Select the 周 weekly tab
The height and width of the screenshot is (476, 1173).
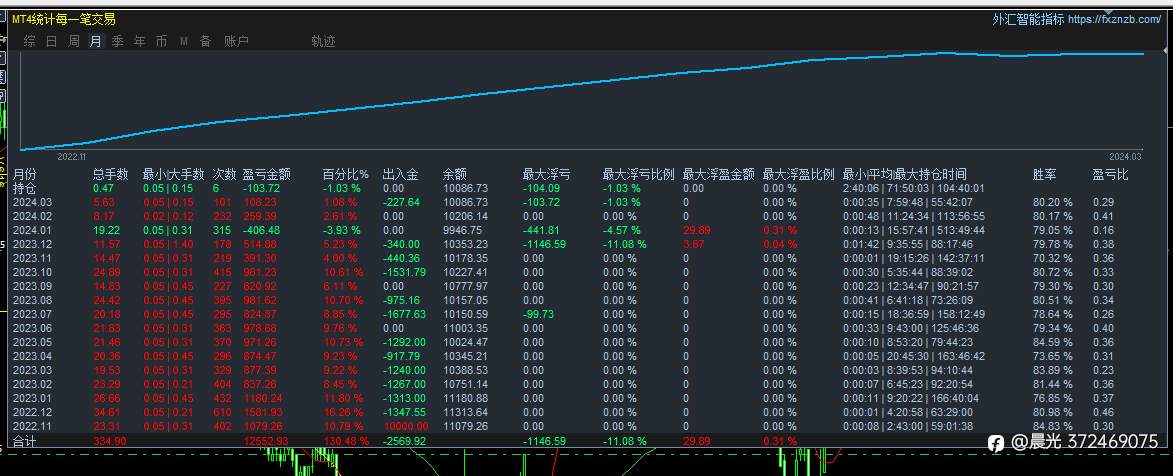[x=74, y=42]
